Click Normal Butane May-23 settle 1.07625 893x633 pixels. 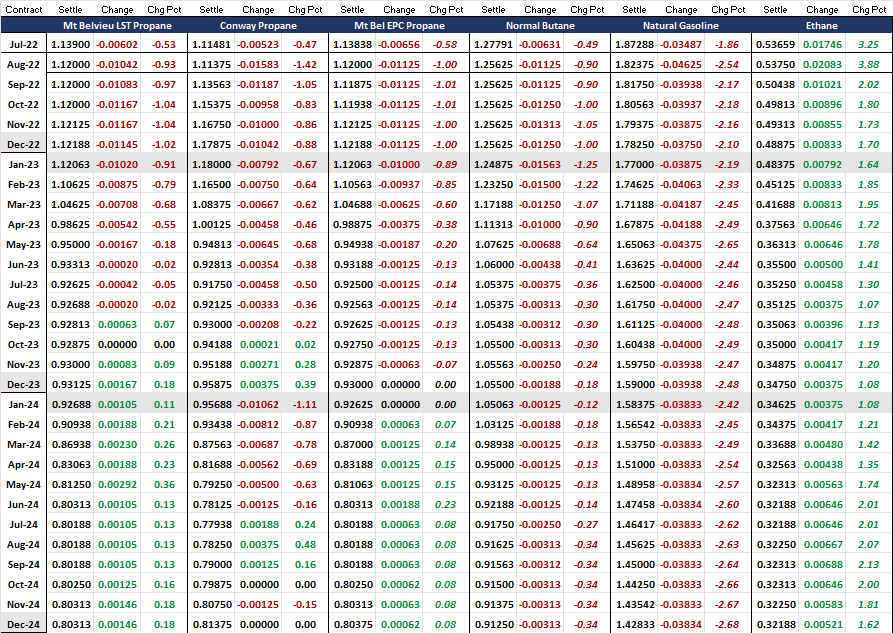[493, 244]
